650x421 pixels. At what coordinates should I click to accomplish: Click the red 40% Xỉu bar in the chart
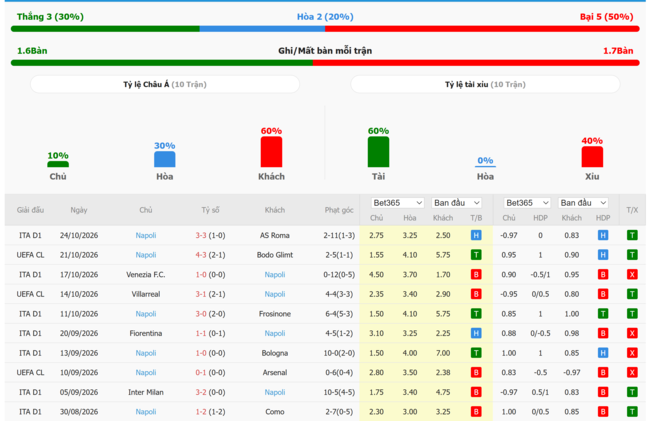(592, 157)
